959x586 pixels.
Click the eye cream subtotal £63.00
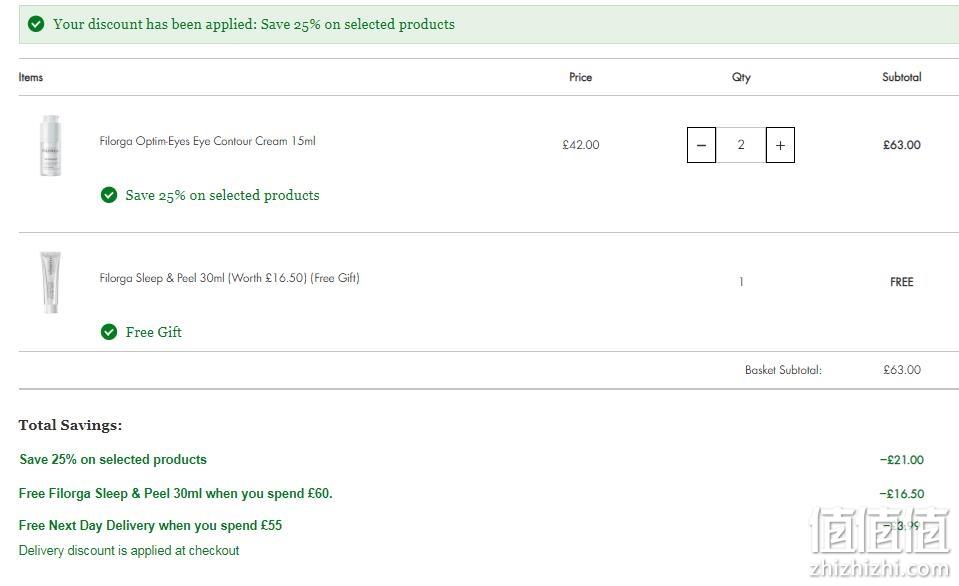click(902, 145)
